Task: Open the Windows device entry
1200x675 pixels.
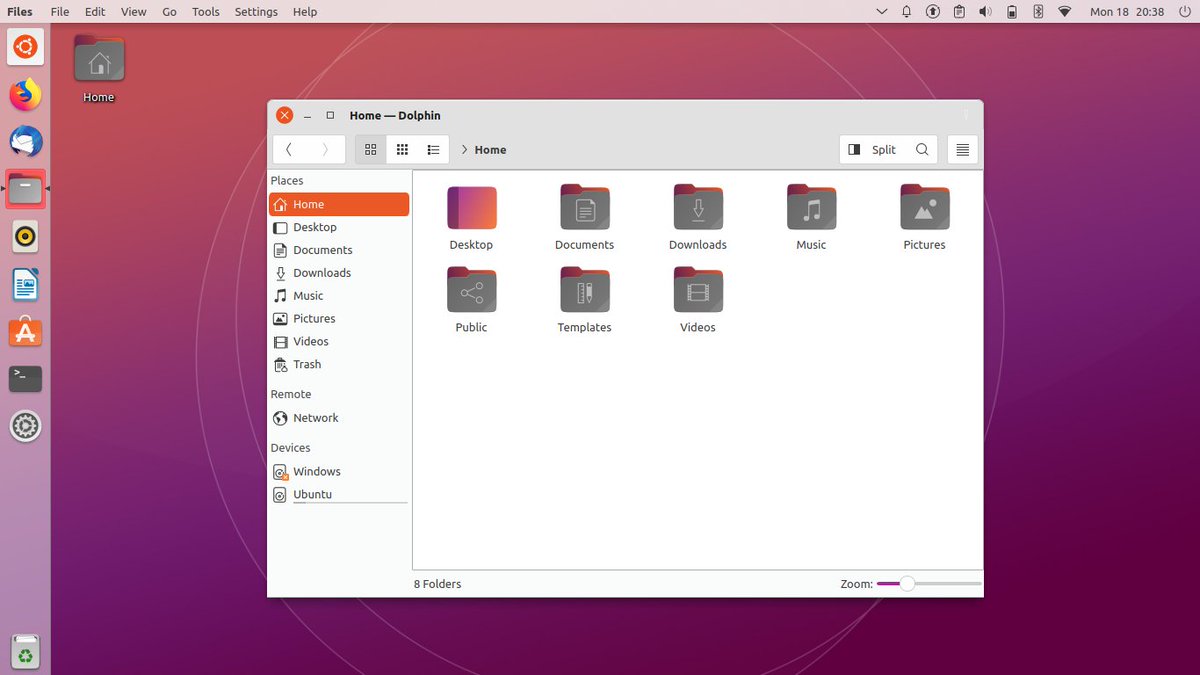Action: coord(339,472)
